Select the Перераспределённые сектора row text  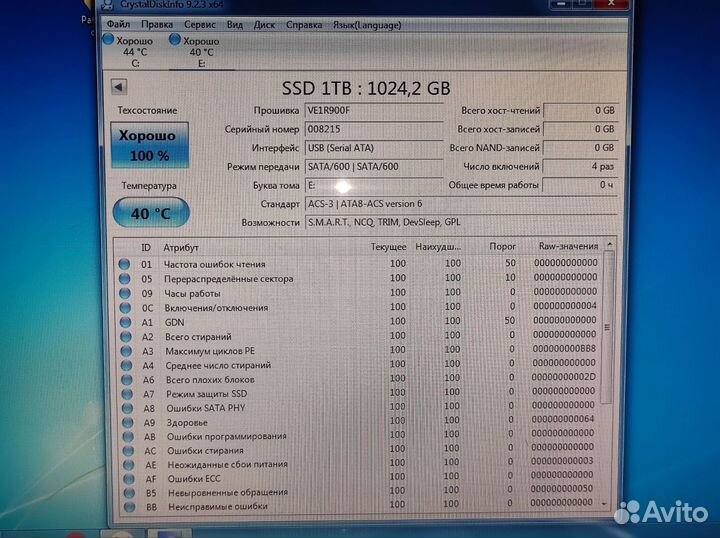(x=229, y=279)
